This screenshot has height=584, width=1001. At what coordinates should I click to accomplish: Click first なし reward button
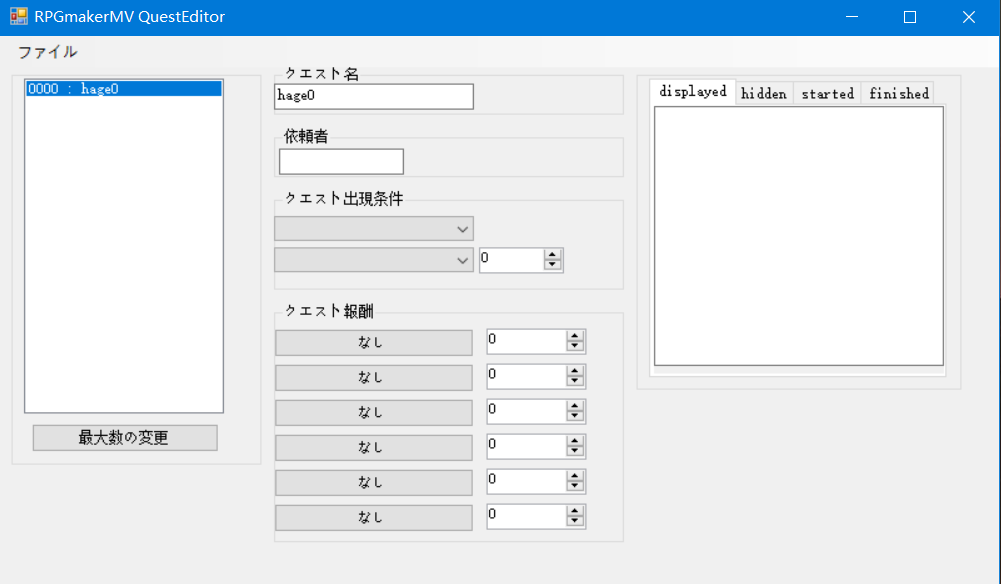click(374, 343)
